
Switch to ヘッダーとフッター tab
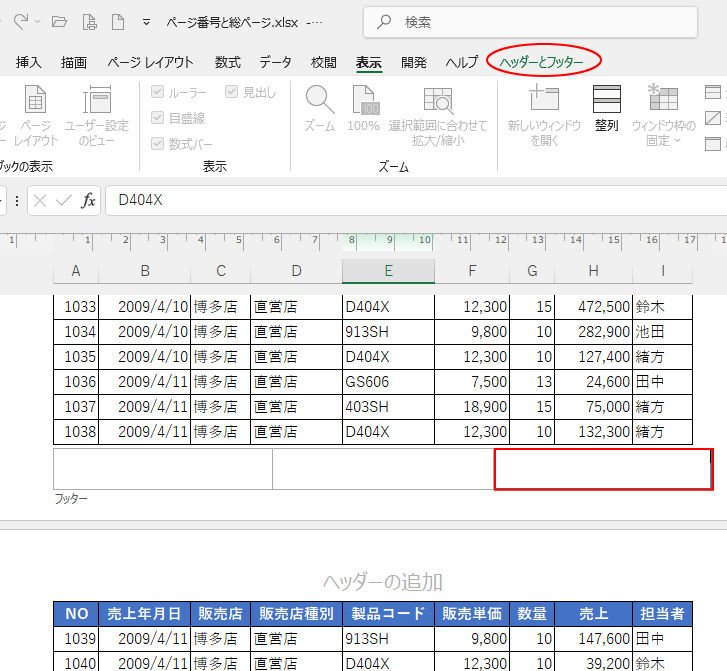[x=542, y=62]
